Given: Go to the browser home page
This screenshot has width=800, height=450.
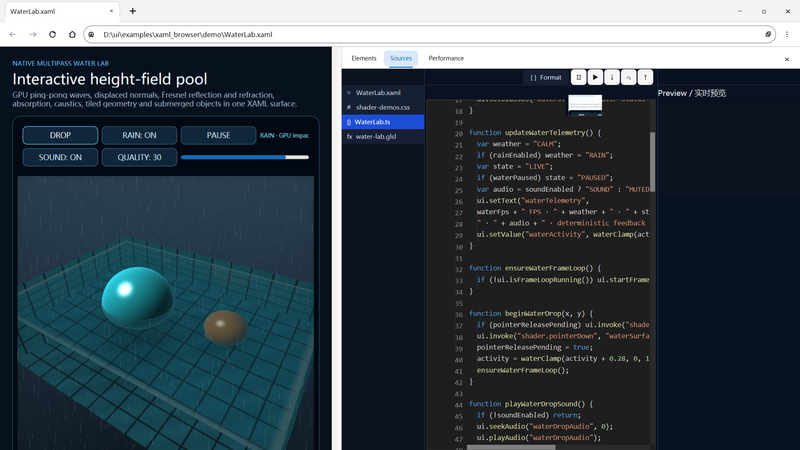Looking at the screenshot, I should (72, 35).
